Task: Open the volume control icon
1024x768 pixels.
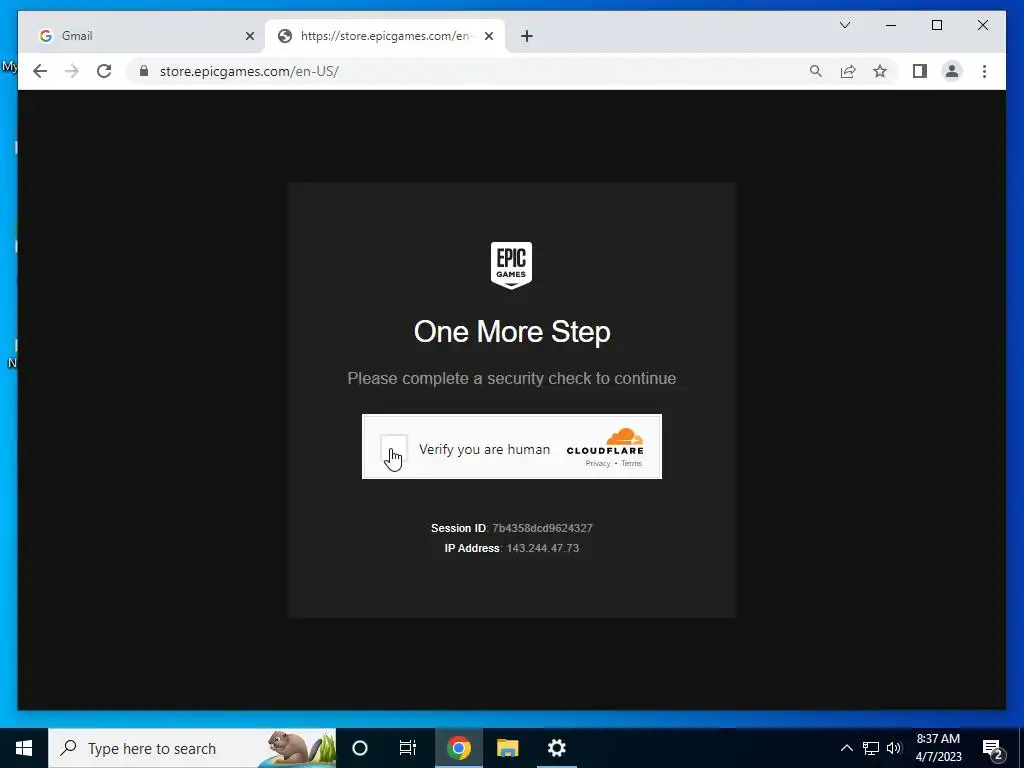Action: point(894,748)
